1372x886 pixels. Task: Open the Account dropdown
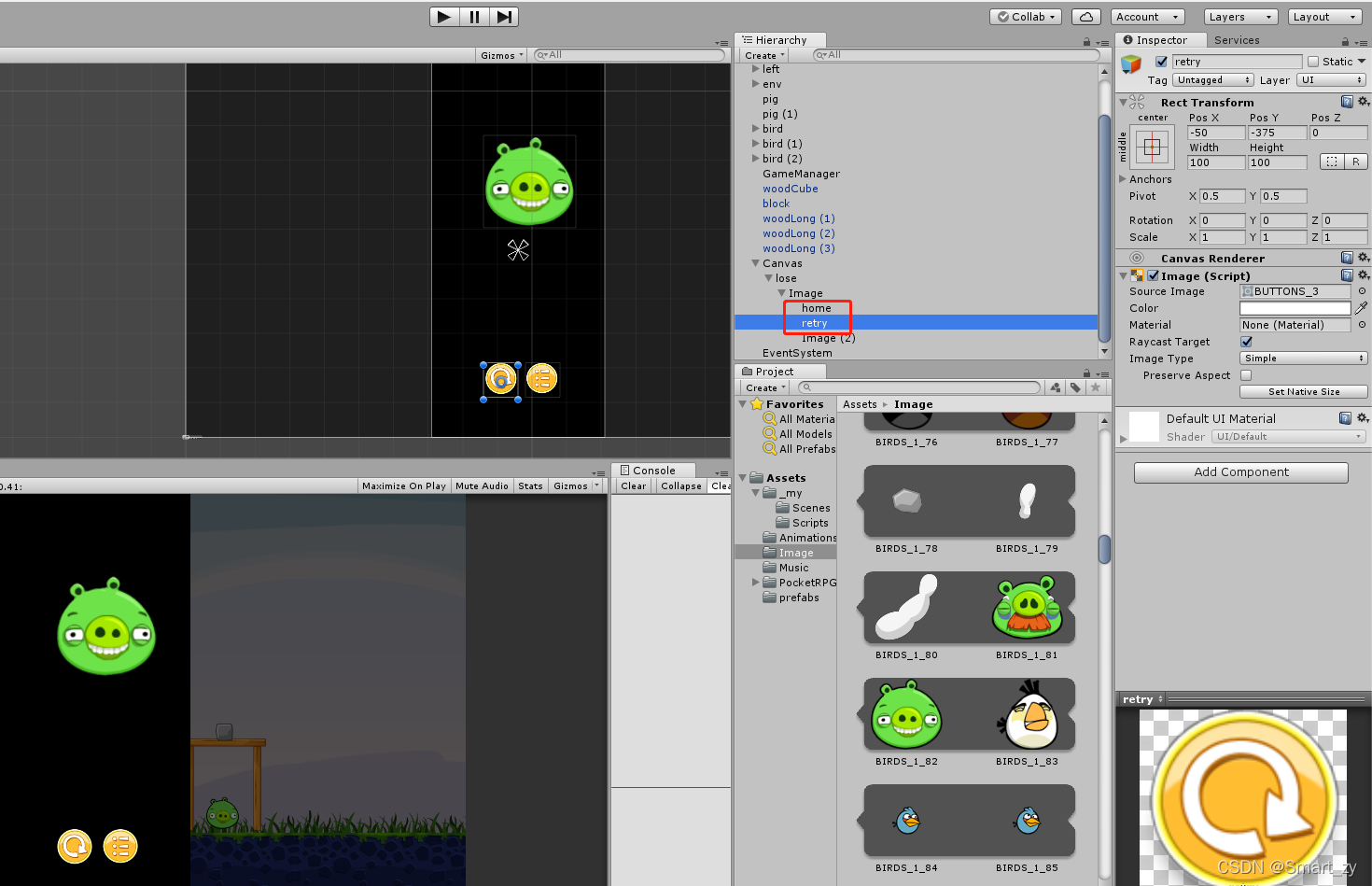point(1148,17)
